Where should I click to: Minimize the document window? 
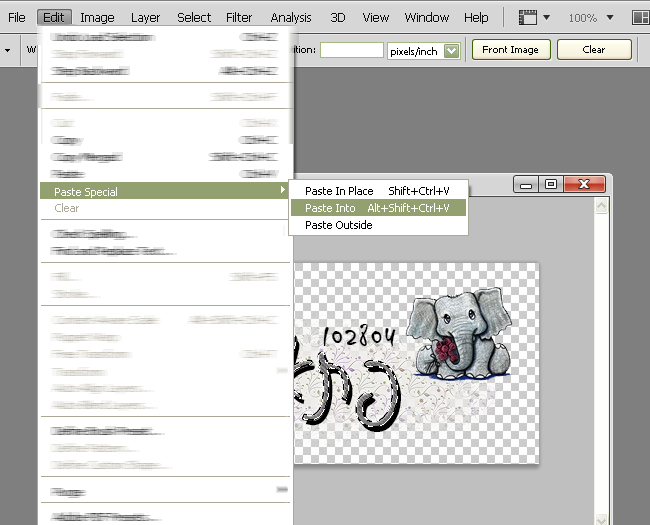click(x=526, y=184)
